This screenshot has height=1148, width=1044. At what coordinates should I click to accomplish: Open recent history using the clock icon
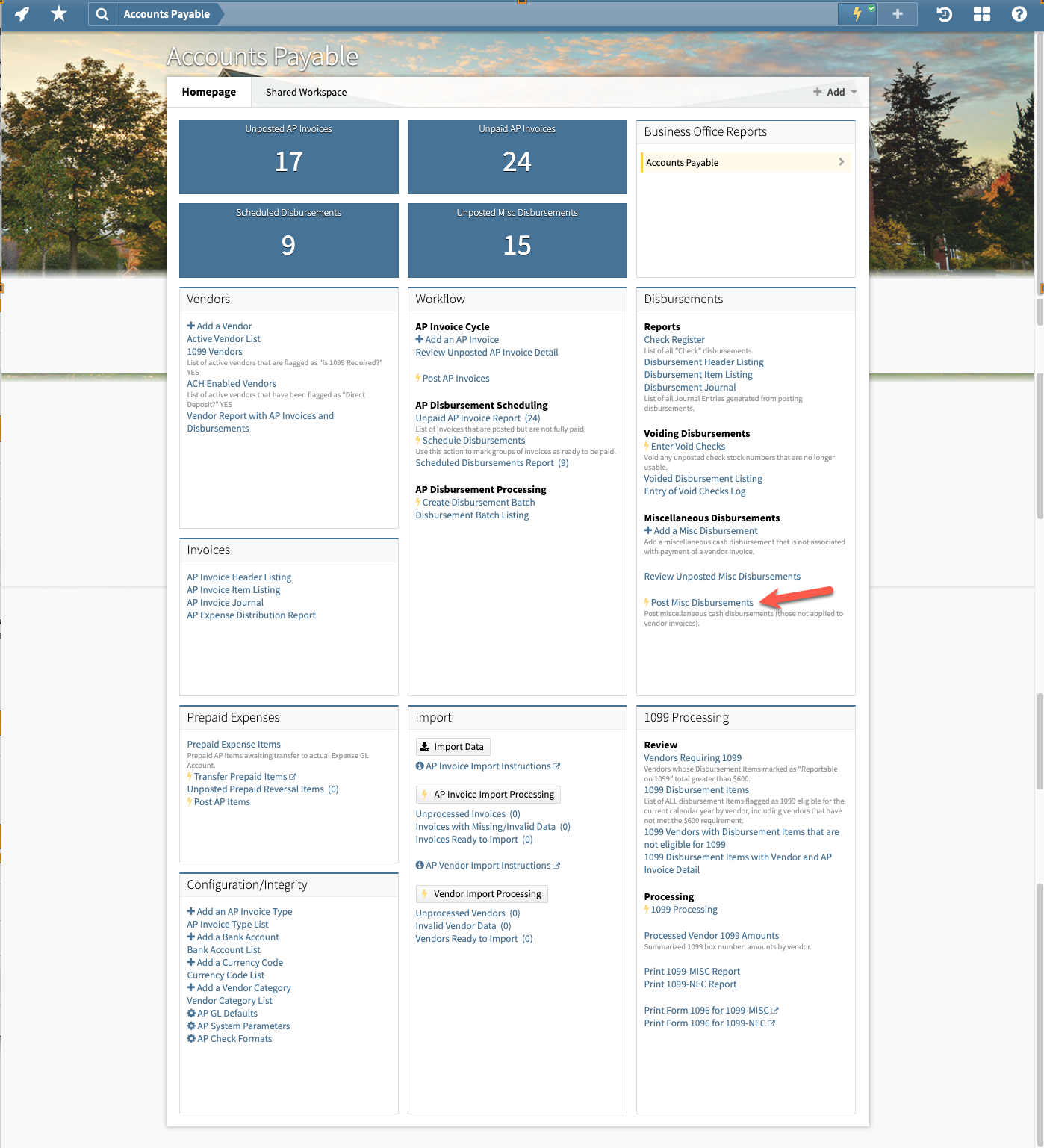click(943, 13)
